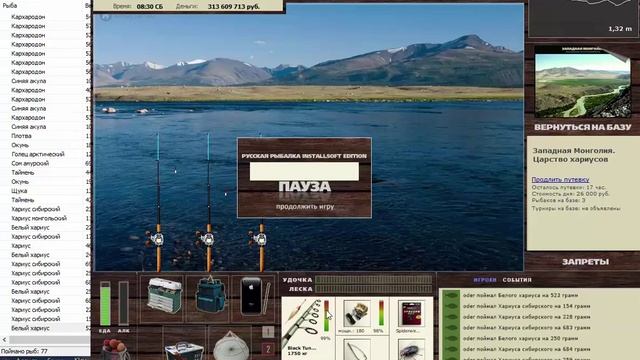Click the horizontal scrollbar in fish list
Image resolution: width=640 pixels, height=360 pixels.
[50, 340]
